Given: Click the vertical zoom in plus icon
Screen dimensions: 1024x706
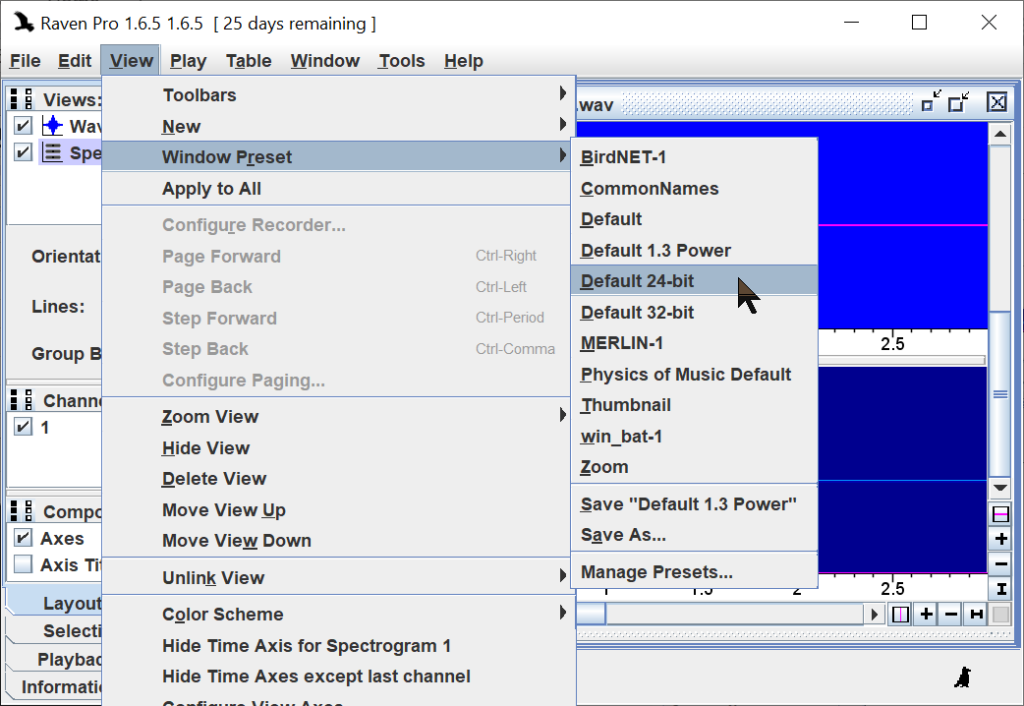Looking at the screenshot, I should coord(1000,539).
